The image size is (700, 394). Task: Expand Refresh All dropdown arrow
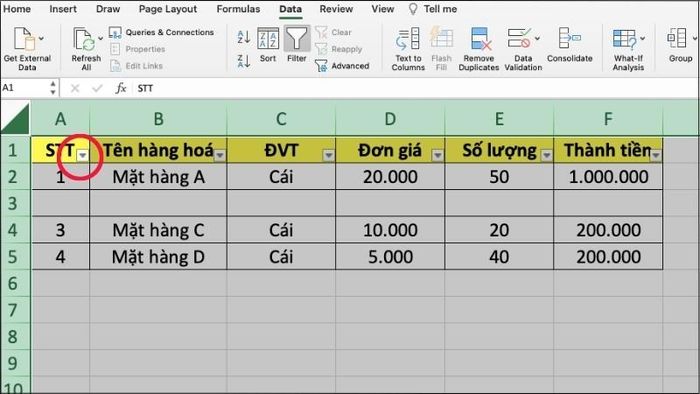(100, 39)
